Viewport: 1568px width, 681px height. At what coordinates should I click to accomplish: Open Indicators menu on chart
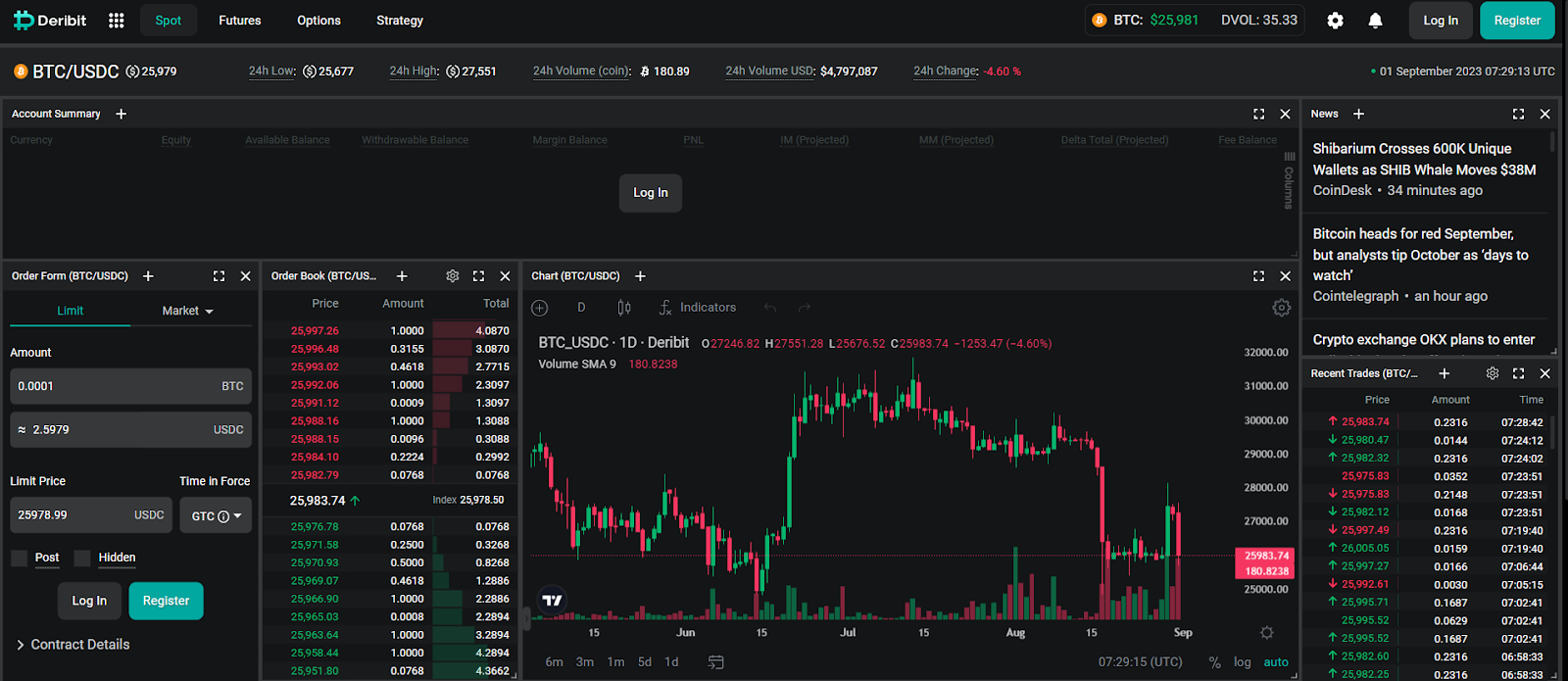click(x=697, y=308)
